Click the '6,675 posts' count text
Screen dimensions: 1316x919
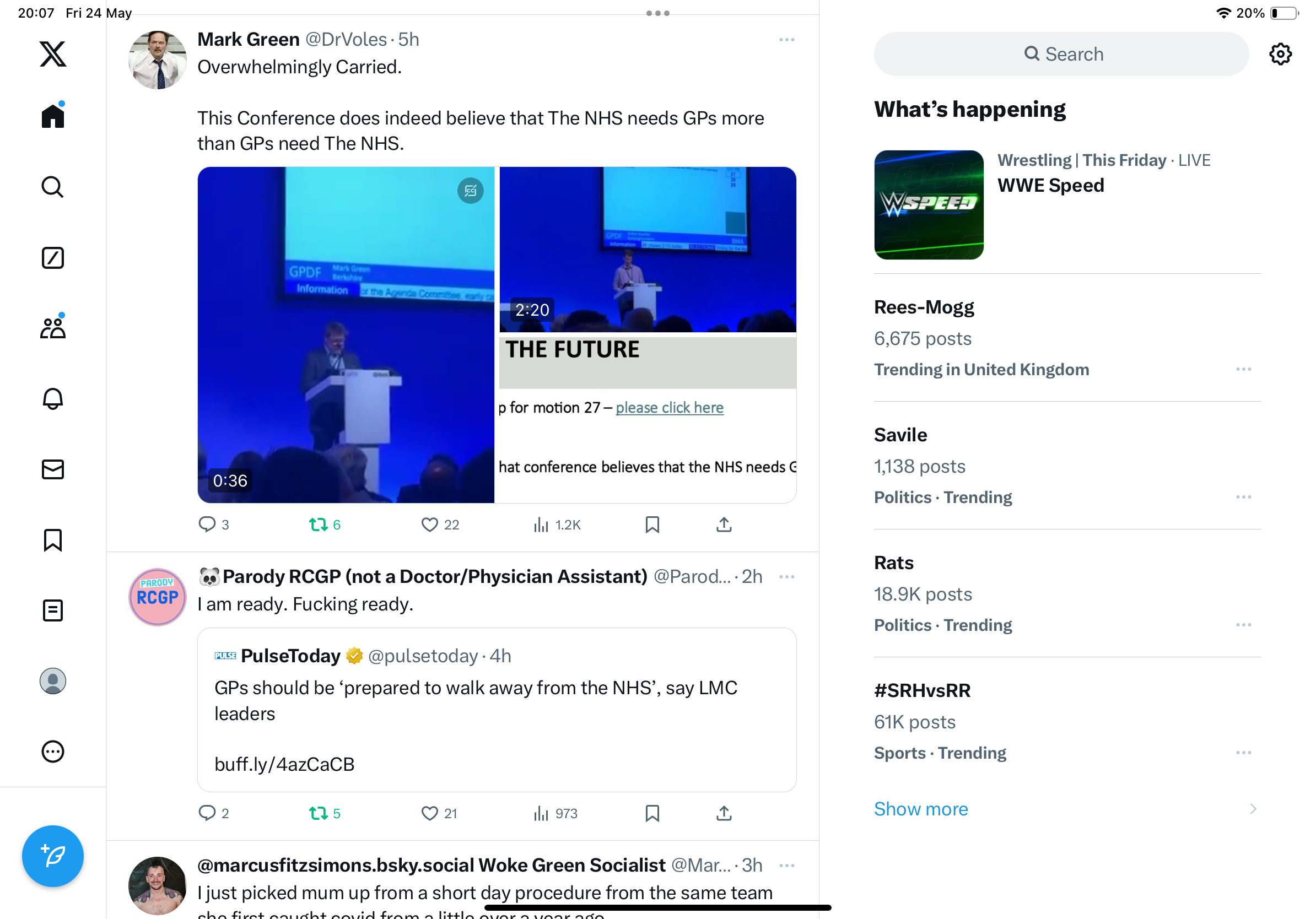pyautogui.click(x=922, y=338)
